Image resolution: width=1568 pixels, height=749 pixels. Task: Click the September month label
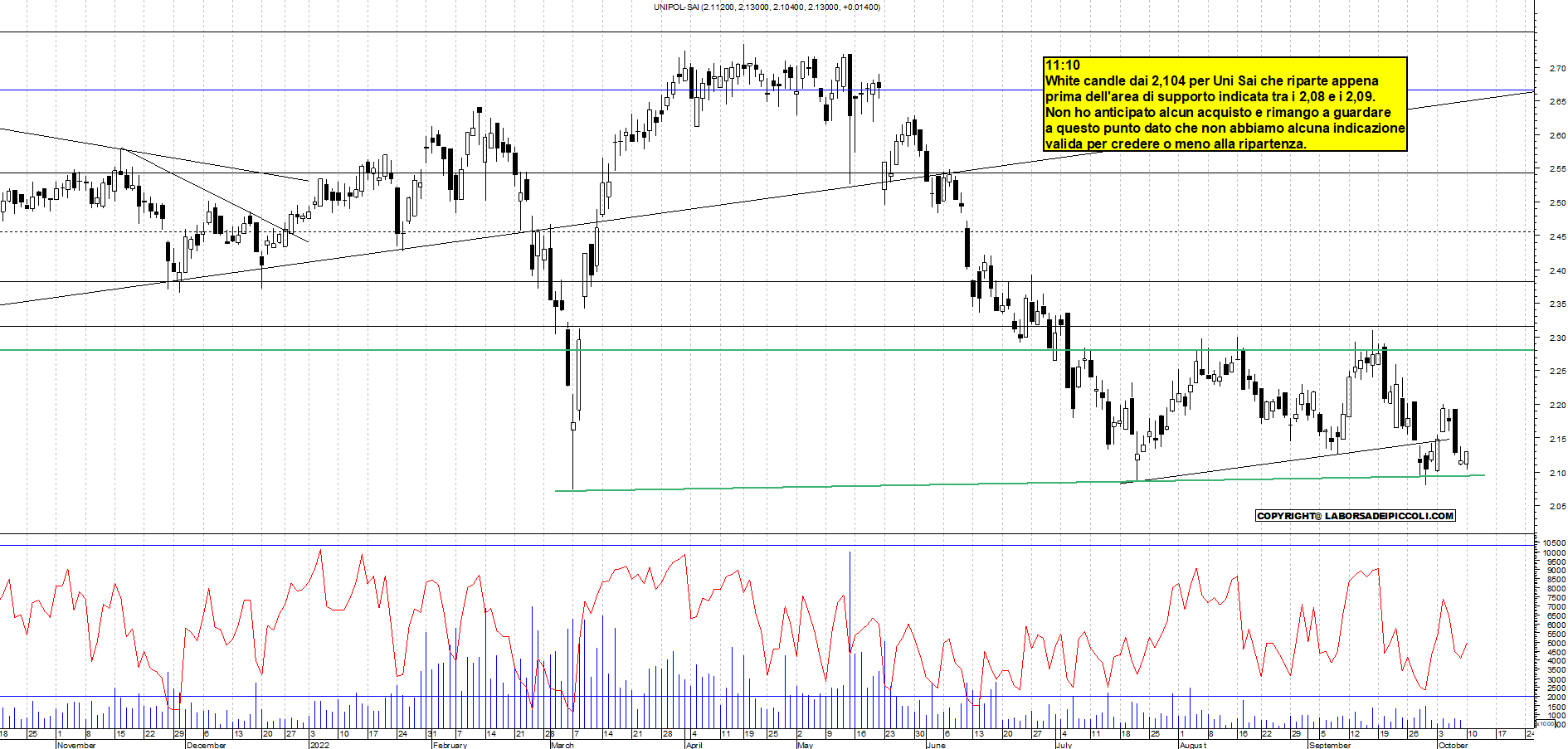coord(1330,745)
